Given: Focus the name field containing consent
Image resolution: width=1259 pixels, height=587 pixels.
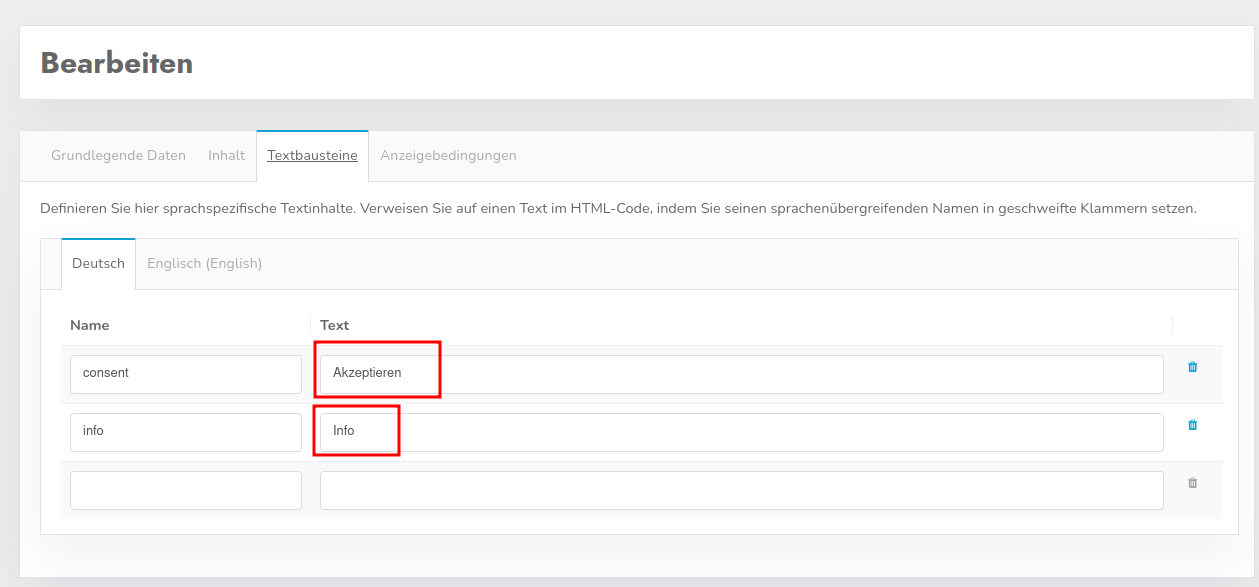Looking at the screenshot, I should coord(185,374).
